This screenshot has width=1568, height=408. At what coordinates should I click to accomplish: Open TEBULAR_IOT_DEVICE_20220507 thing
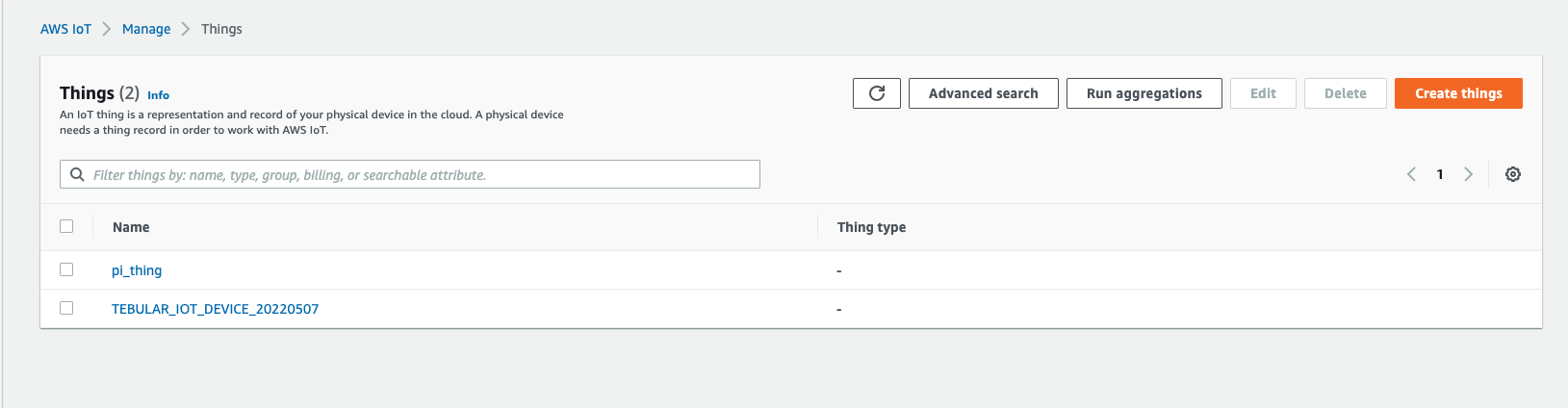point(215,309)
